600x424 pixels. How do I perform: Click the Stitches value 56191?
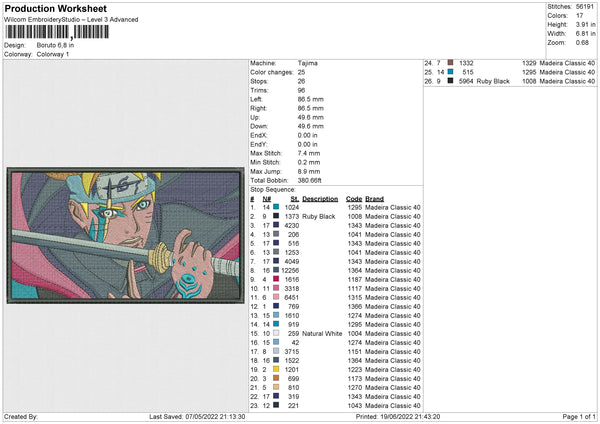(585, 7)
